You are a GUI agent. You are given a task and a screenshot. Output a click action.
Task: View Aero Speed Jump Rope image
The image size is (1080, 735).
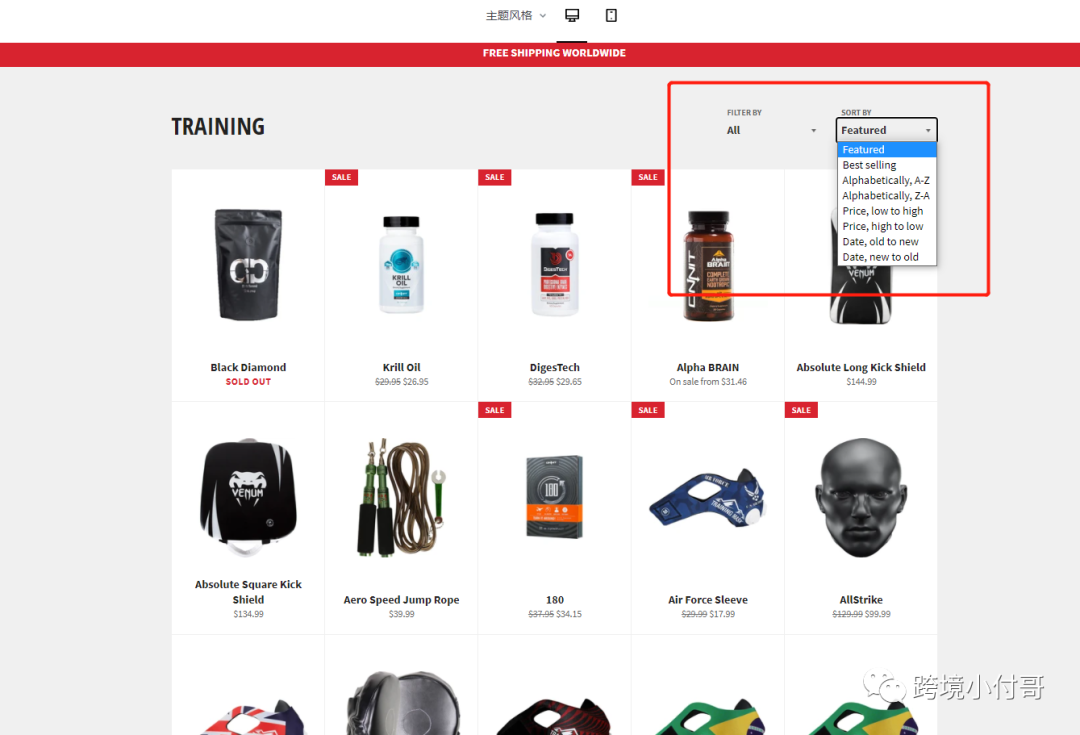pos(402,497)
